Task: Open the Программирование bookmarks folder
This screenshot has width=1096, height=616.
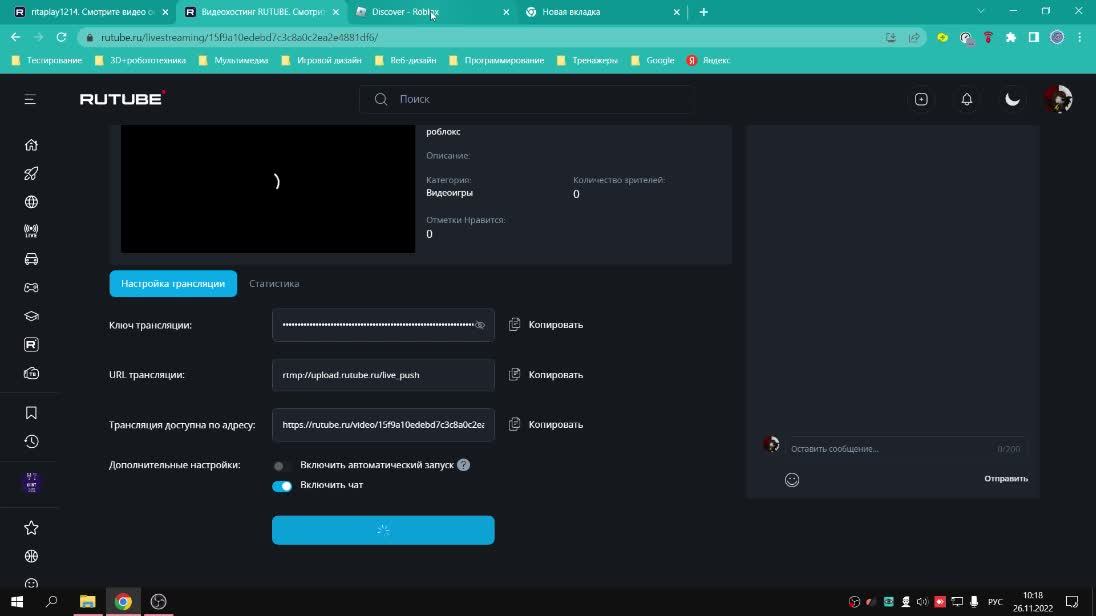Action: (496, 60)
